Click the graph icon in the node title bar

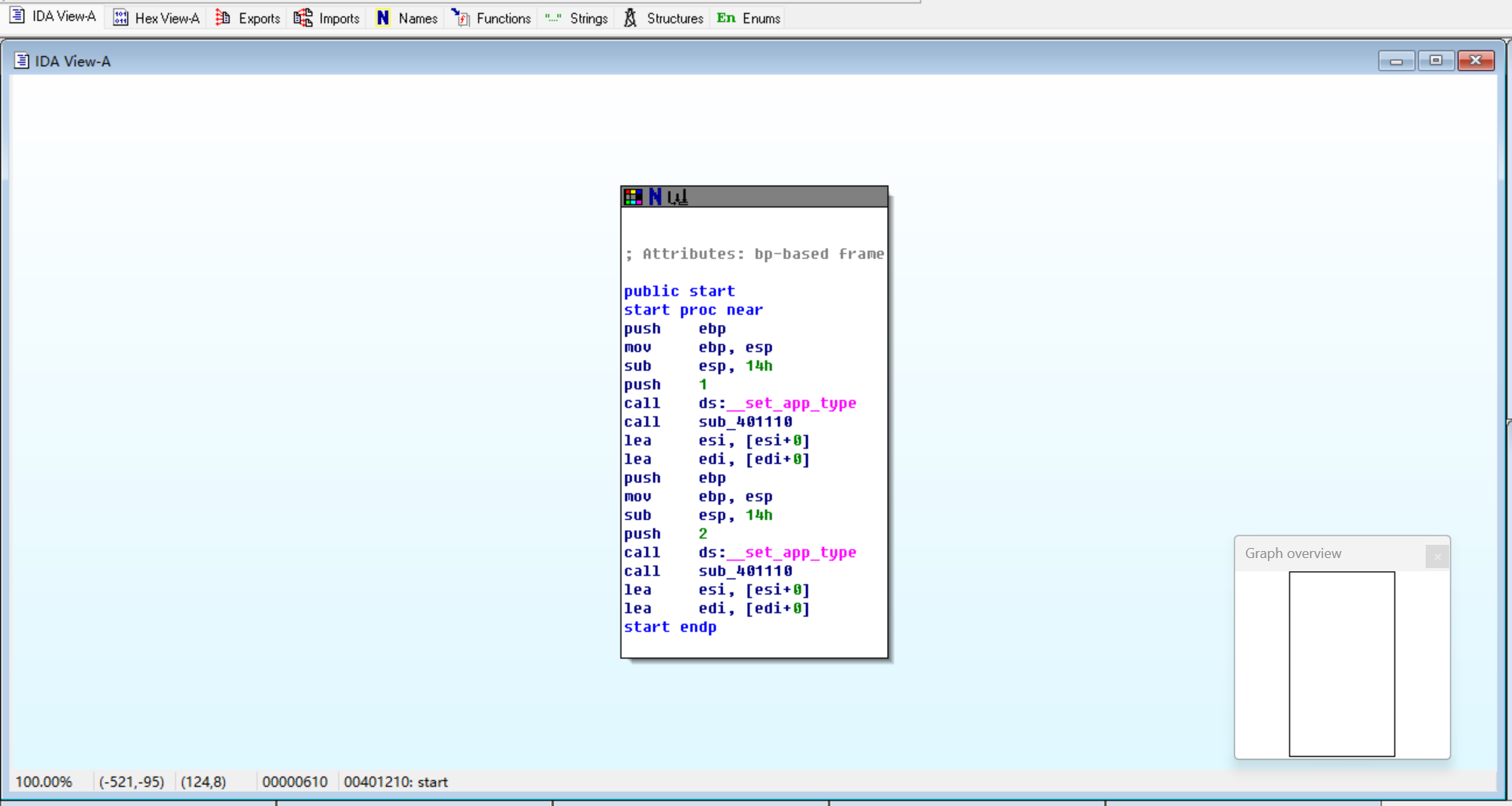[678, 197]
